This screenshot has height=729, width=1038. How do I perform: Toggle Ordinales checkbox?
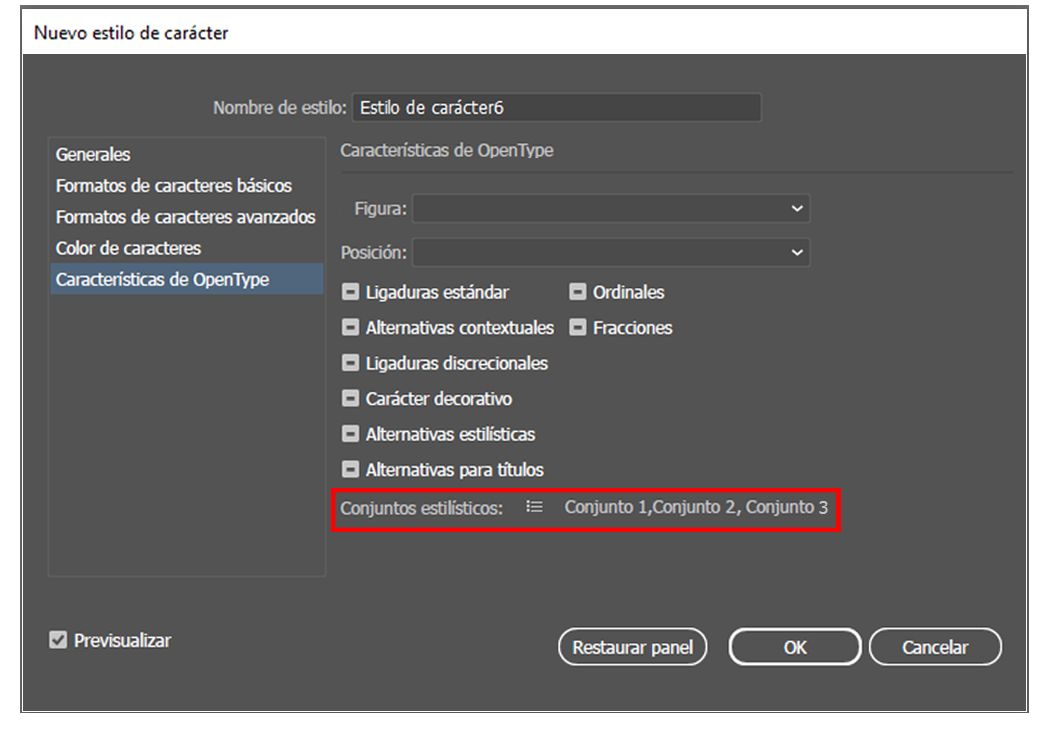(x=578, y=292)
